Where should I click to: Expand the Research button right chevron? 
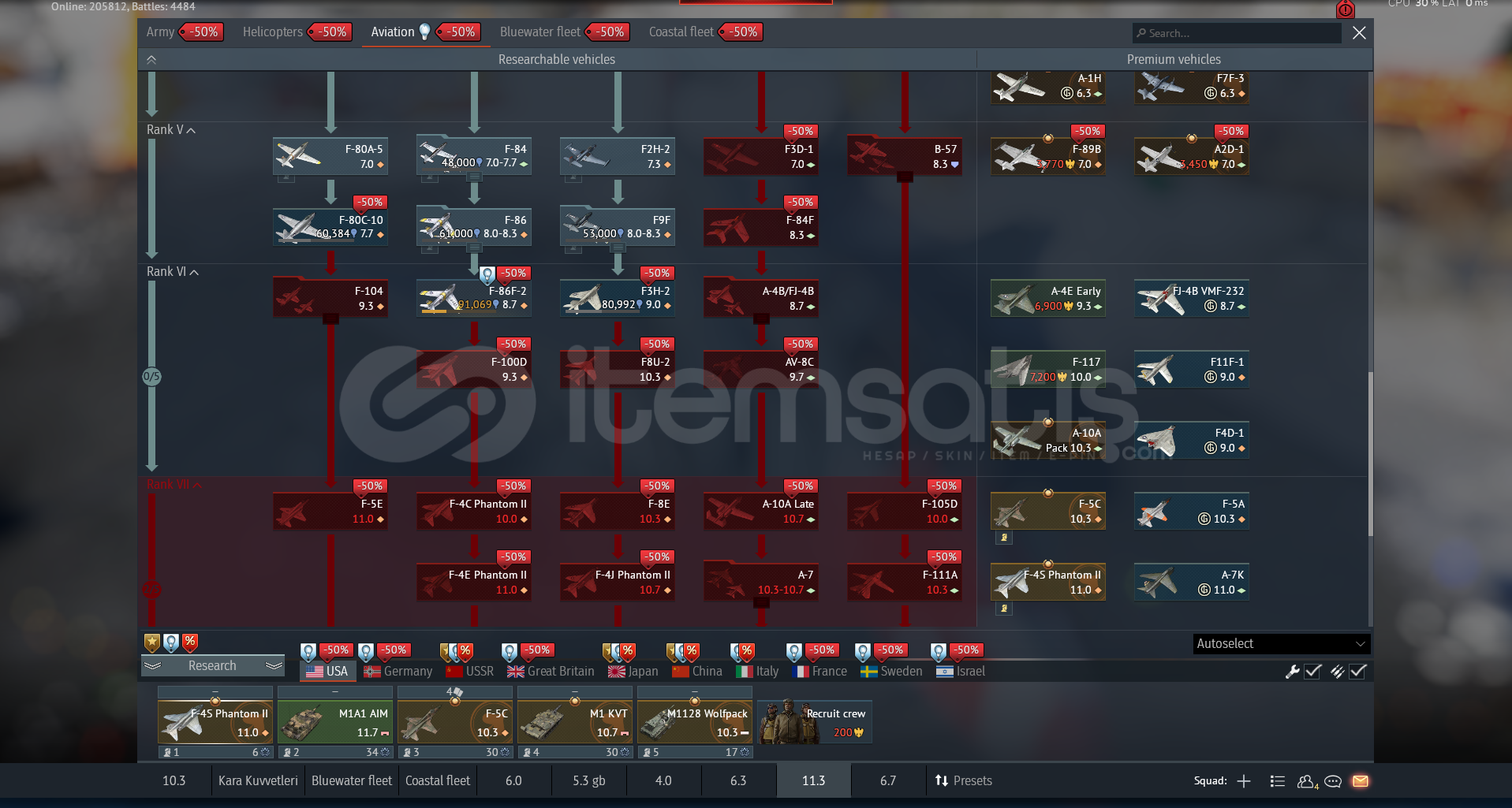[274, 666]
